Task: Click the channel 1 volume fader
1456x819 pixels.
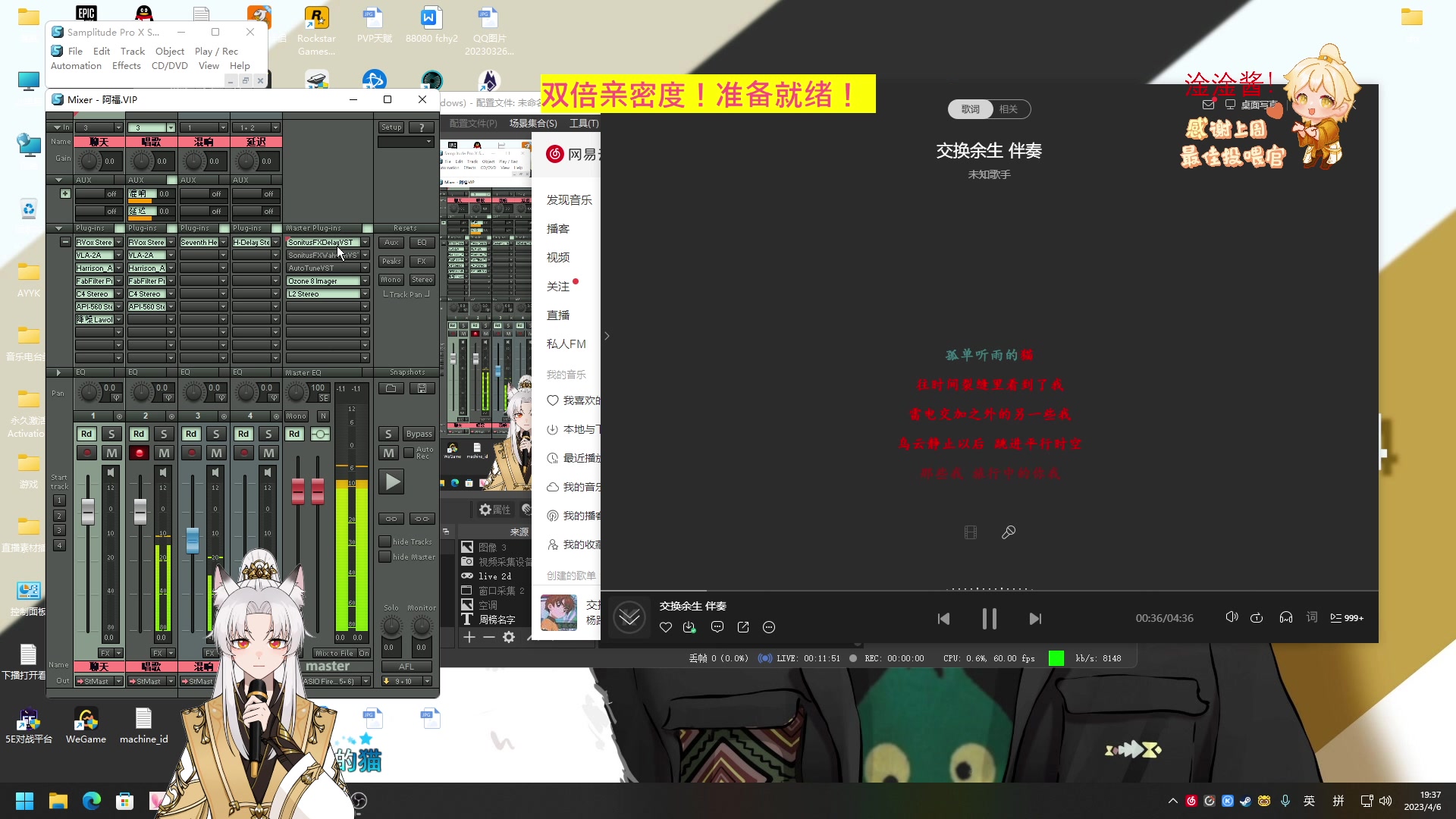Action: click(88, 512)
